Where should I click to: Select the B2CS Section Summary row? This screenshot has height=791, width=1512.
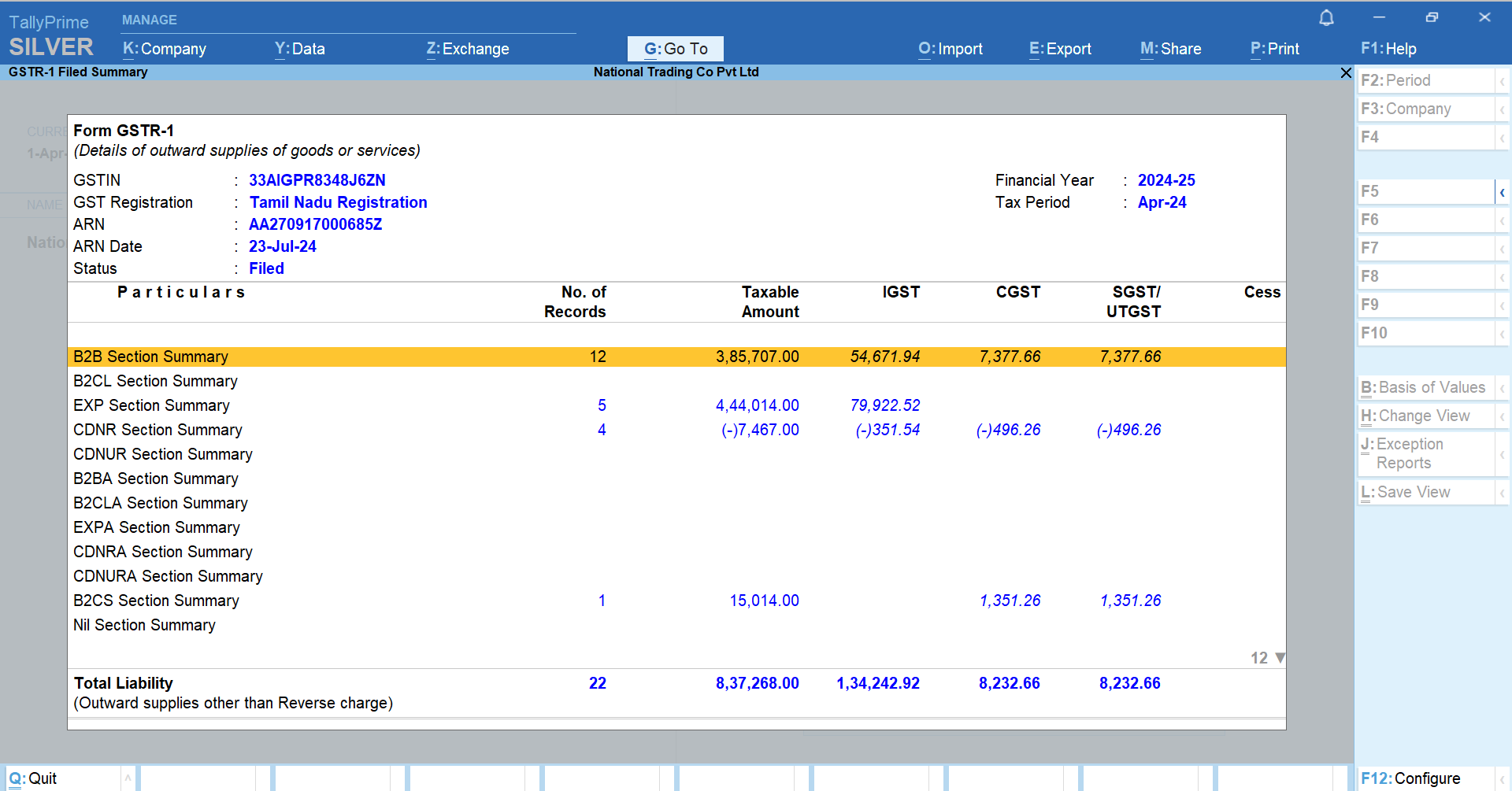click(156, 601)
